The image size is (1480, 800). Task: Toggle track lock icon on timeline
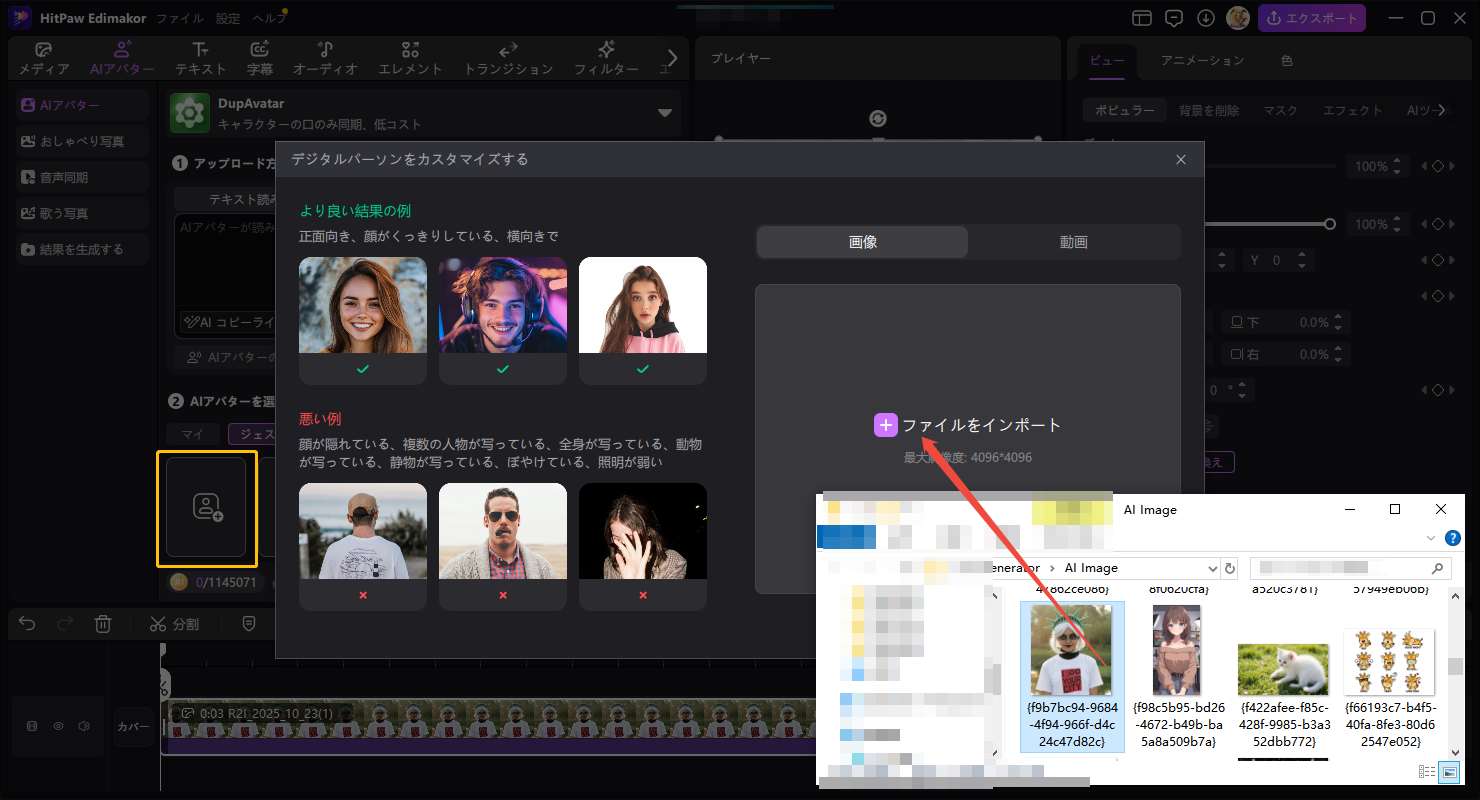point(32,726)
